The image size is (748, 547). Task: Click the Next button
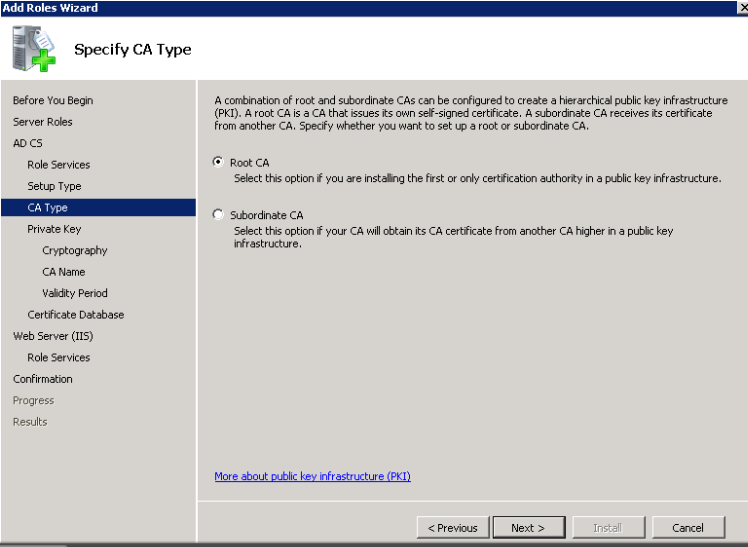(529, 527)
